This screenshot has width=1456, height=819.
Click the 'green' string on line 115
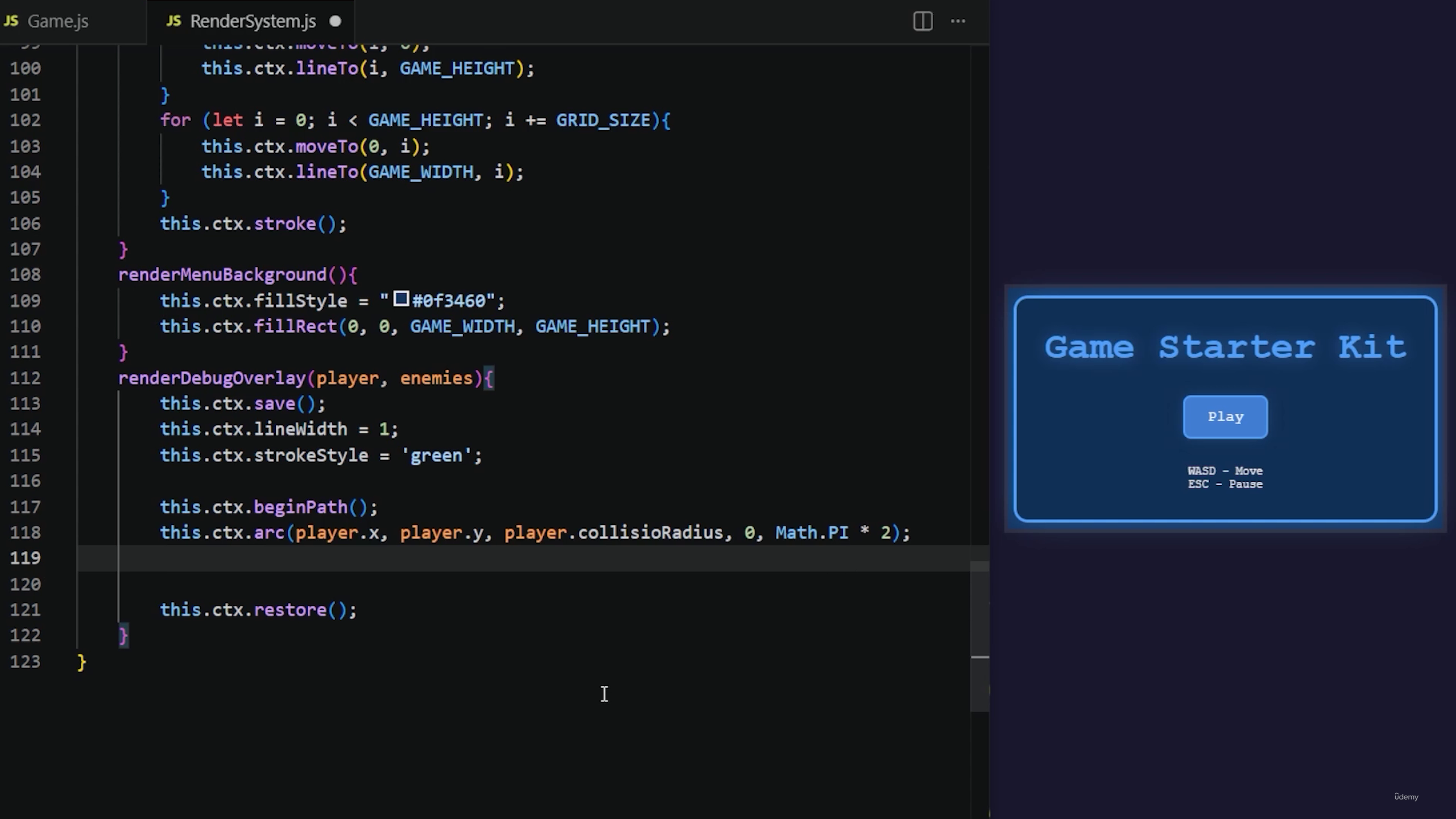(x=436, y=456)
